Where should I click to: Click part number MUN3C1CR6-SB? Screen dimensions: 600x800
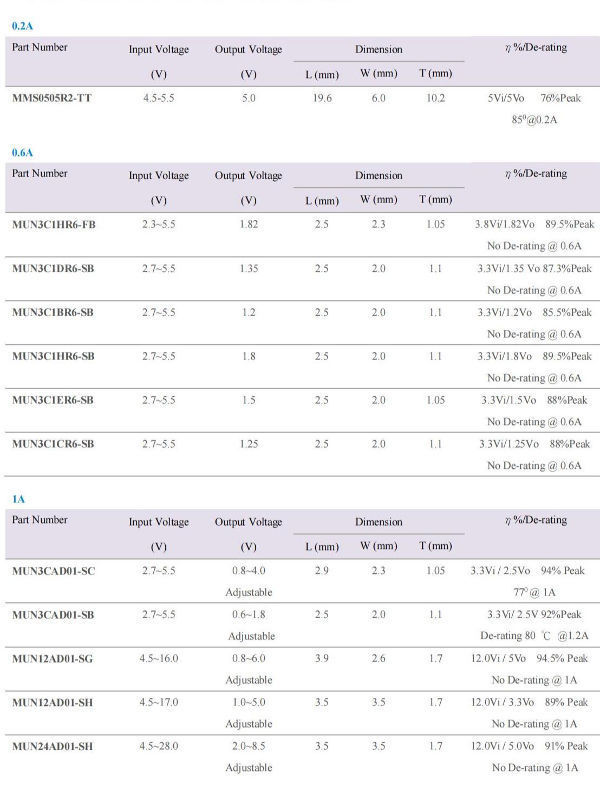coord(53,444)
